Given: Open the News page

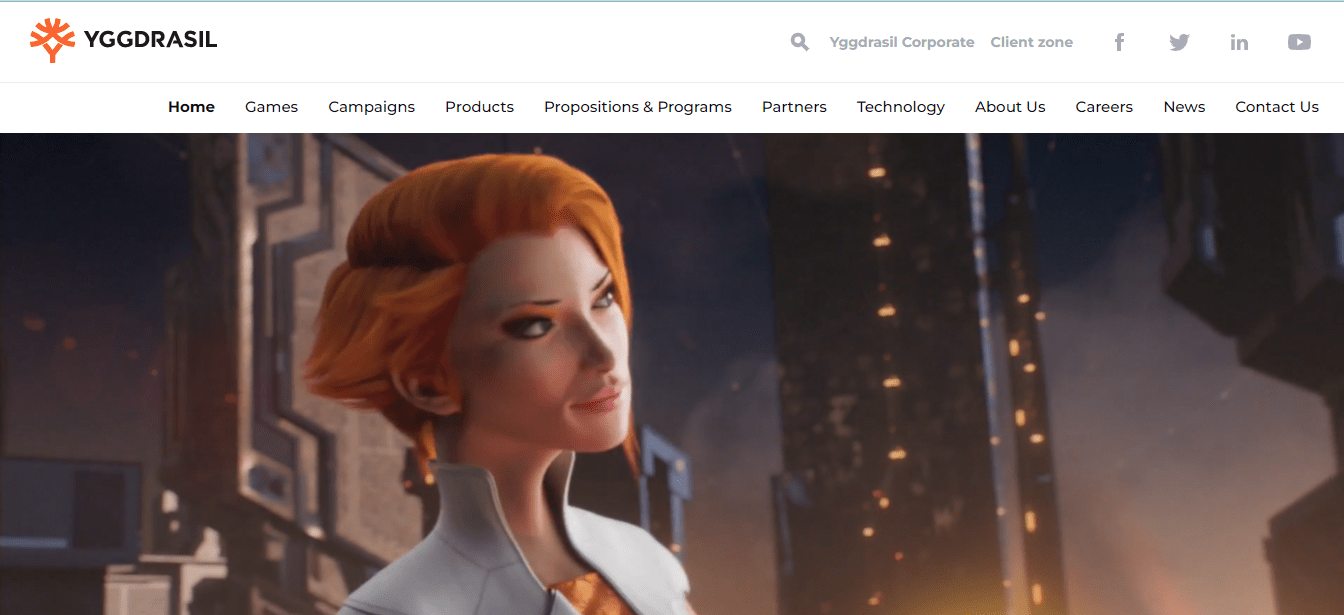Looking at the screenshot, I should click(1184, 107).
